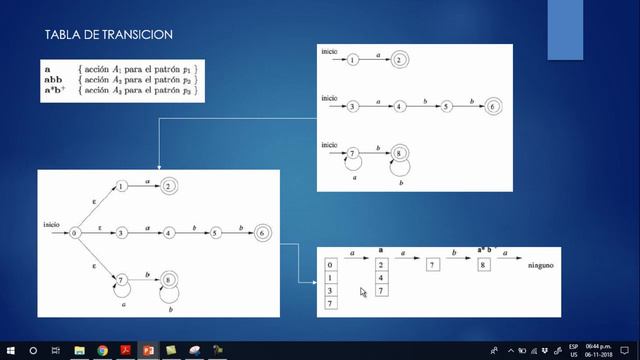Click the slide title 'TABLA DE TRANSICION'
Screen dimensions: 640x360
109,35
